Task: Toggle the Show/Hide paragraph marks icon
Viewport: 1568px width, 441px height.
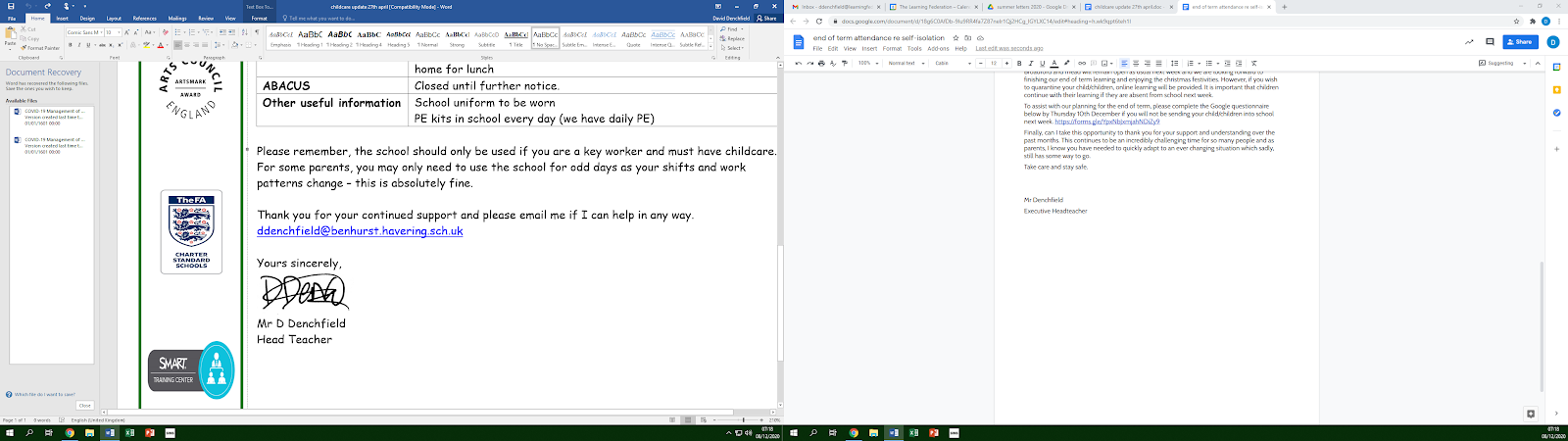Action: (x=257, y=32)
